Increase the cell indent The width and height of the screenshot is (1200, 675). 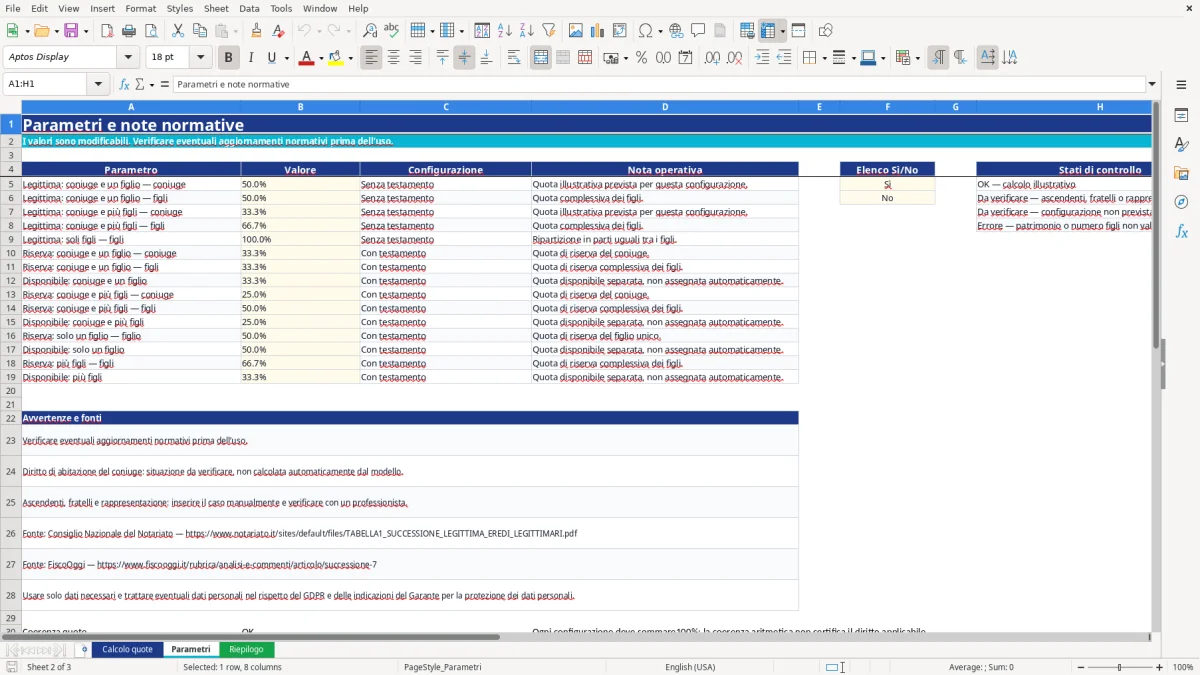coord(762,58)
